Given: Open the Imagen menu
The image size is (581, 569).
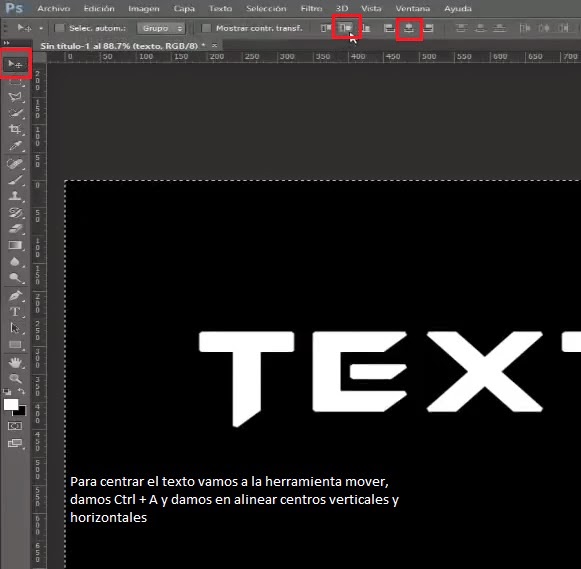Looking at the screenshot, I should [x=144, y=9].
